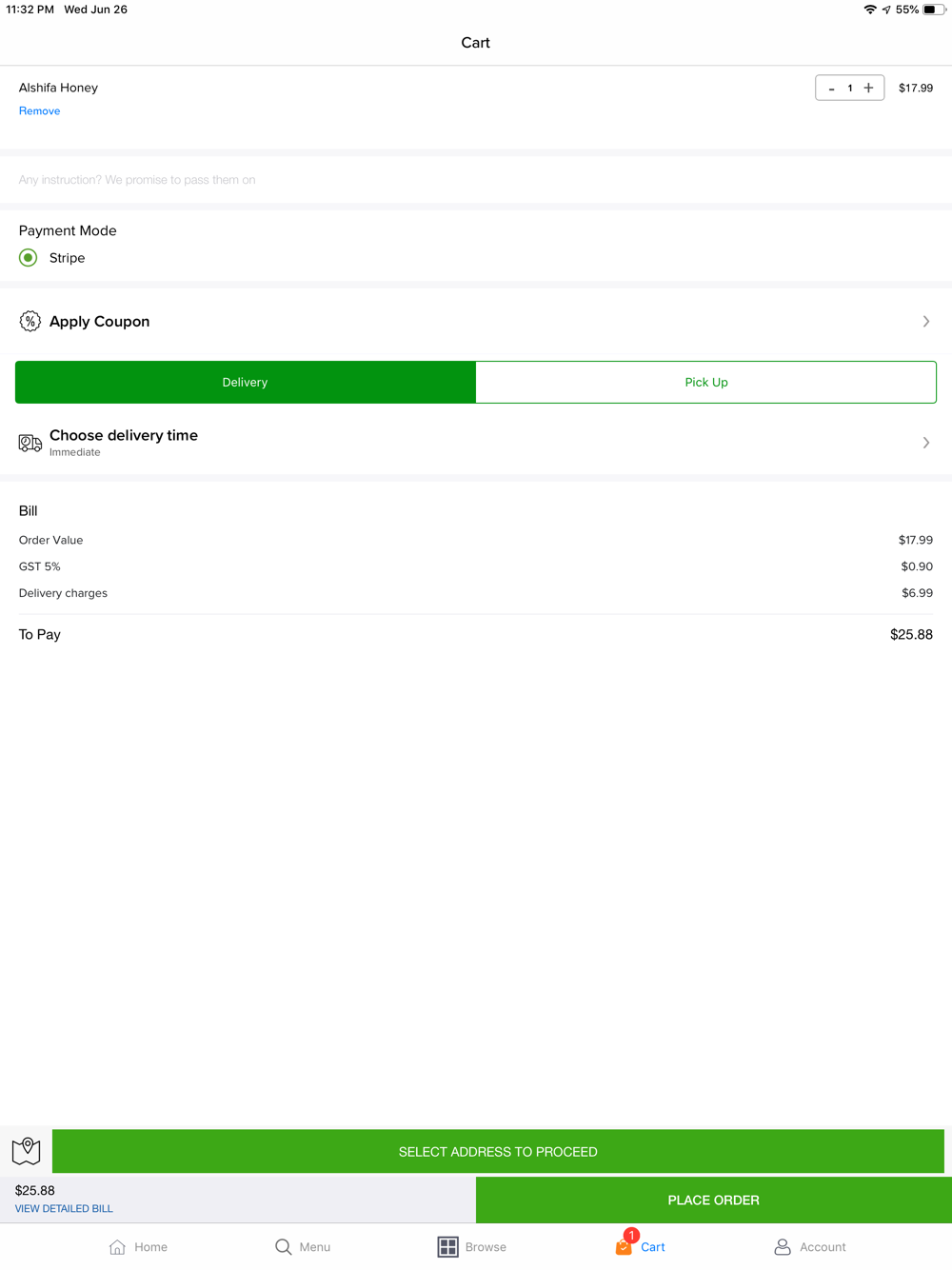Click the delivery truck icon

coord(30,443)
